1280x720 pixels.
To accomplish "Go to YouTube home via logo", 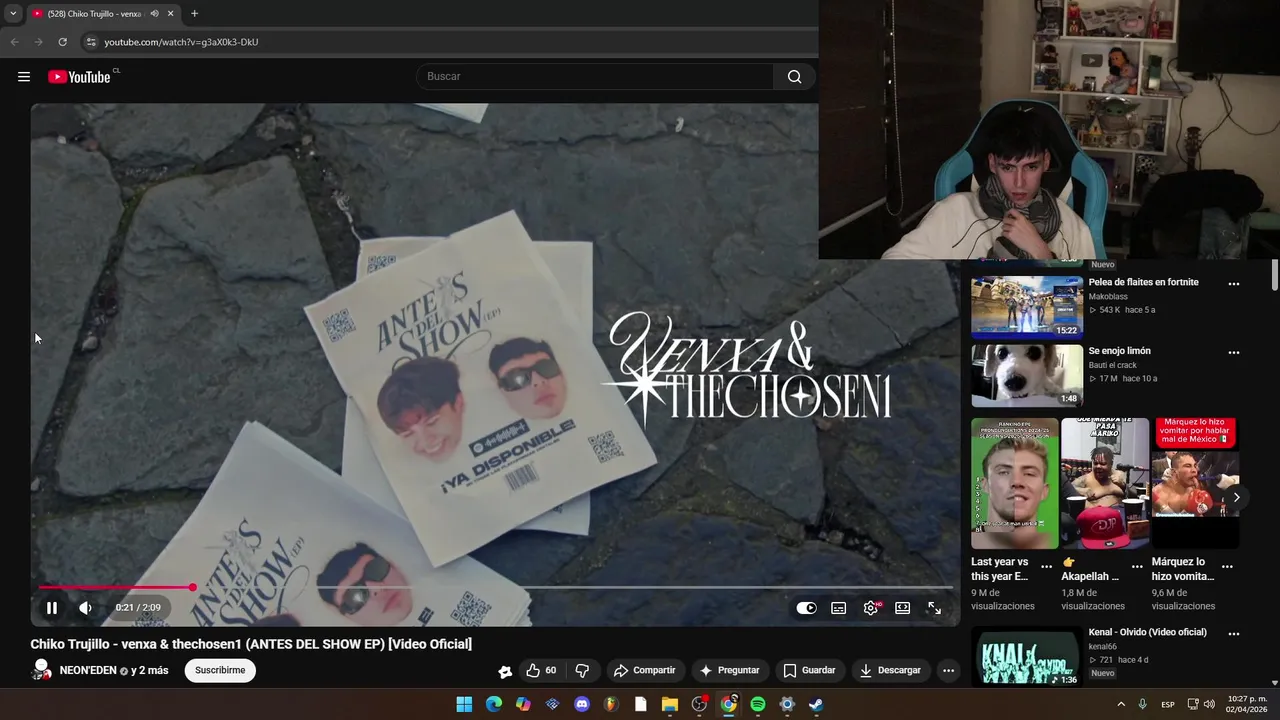I will click(79, 77).
